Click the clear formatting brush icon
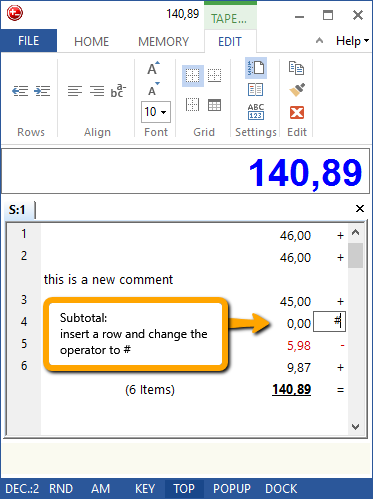 coord(296,90)
